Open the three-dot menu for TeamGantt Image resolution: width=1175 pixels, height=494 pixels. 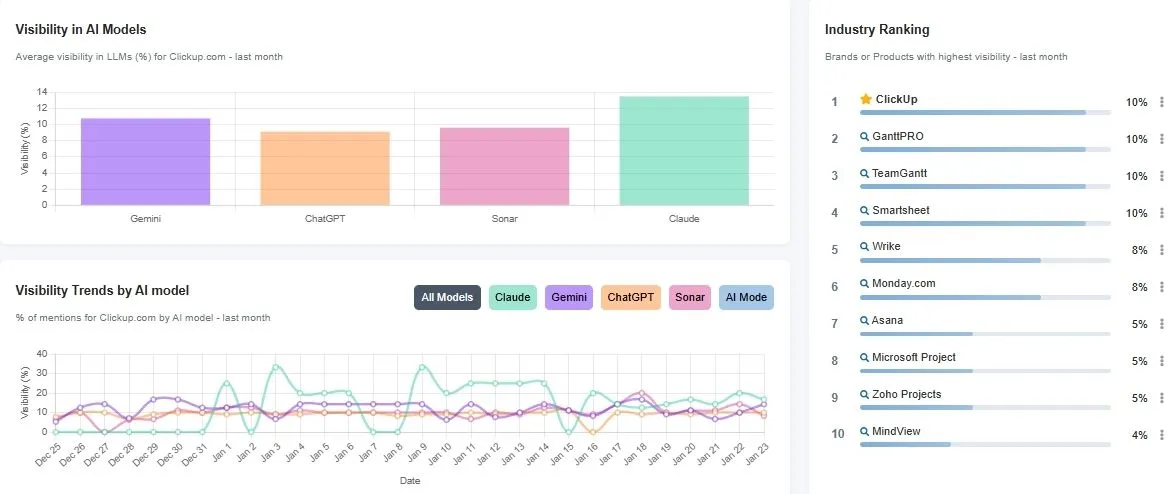(1162, 176)
